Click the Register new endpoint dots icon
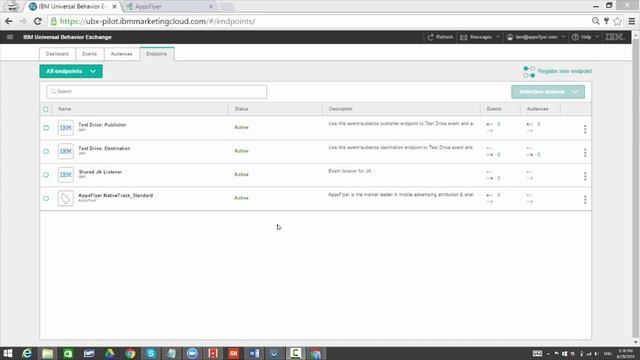 pos(529,72)
